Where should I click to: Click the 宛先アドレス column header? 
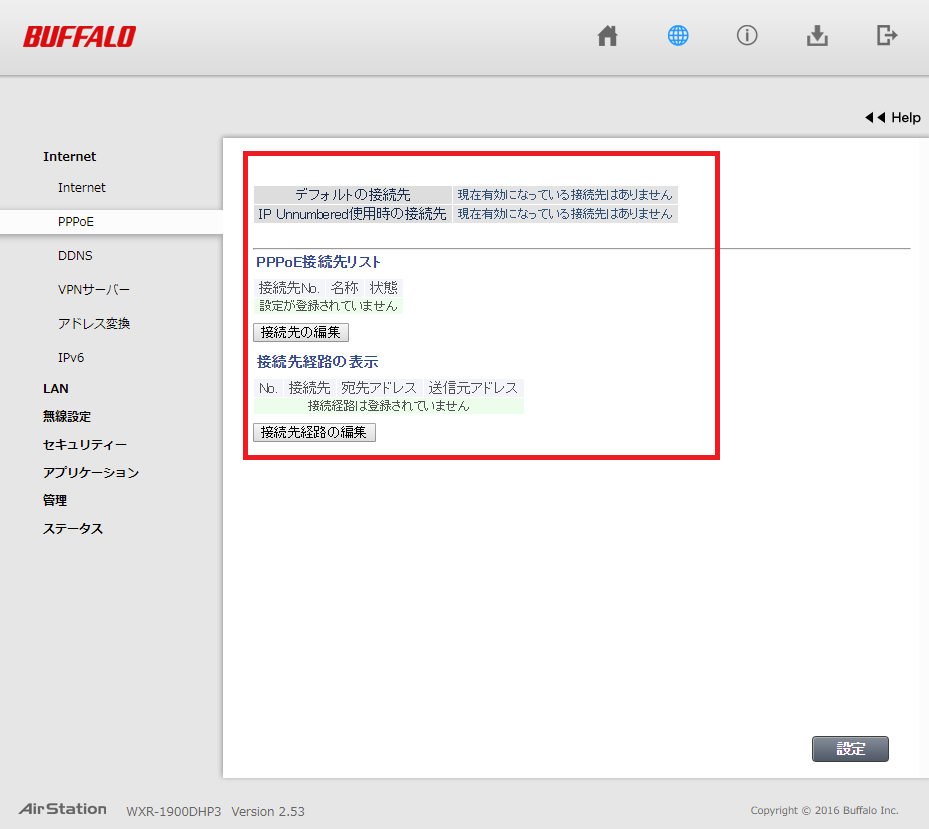coord(379,388)
